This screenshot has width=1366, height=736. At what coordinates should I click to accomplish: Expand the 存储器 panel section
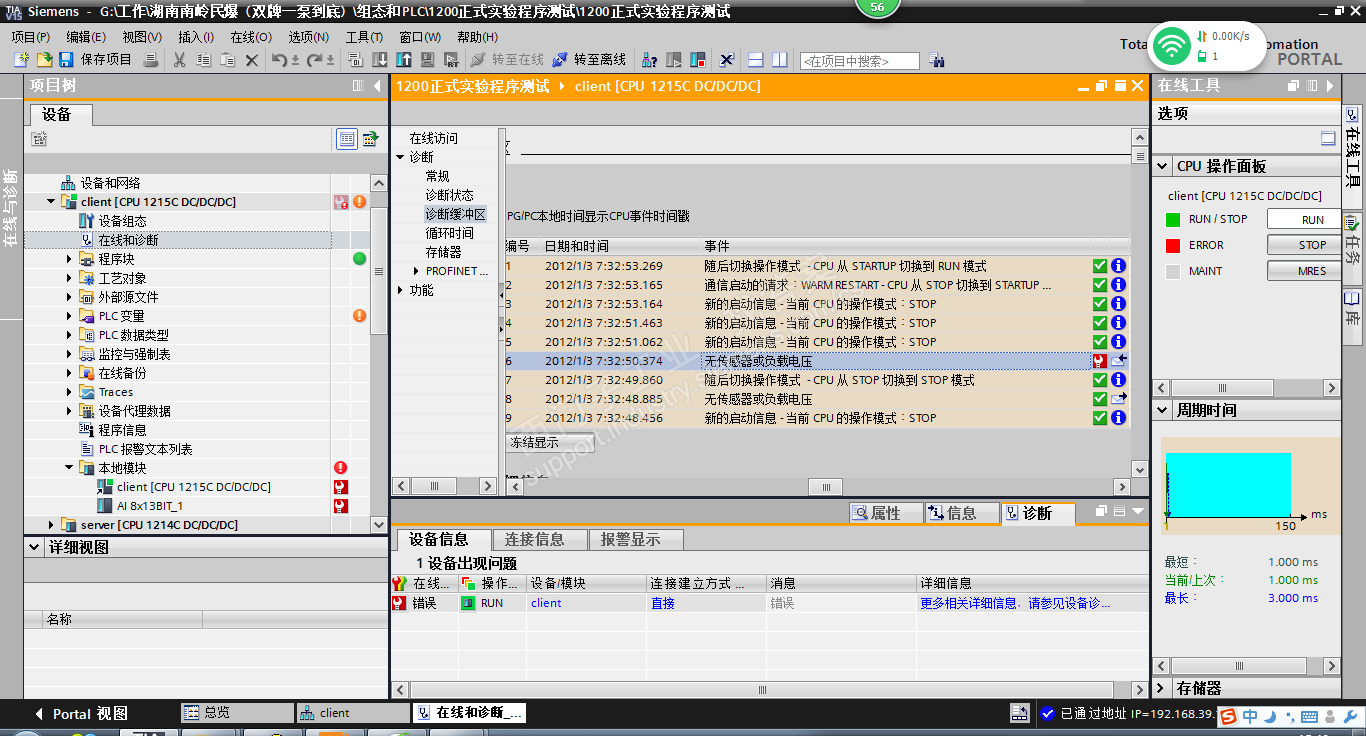pos(1163,688)
